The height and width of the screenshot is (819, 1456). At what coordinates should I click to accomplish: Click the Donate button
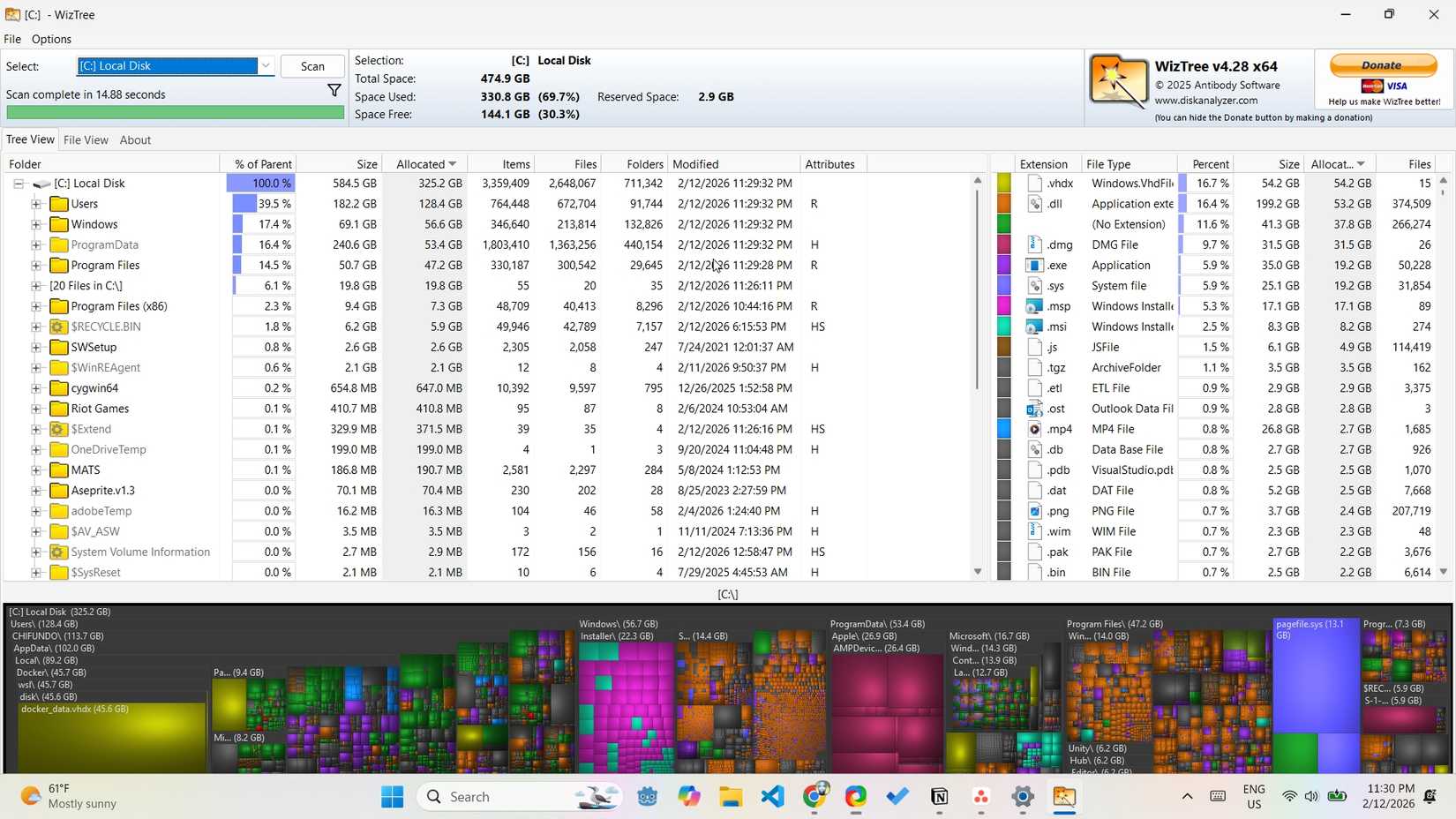pyautogui.click(x=1383, y=65)
